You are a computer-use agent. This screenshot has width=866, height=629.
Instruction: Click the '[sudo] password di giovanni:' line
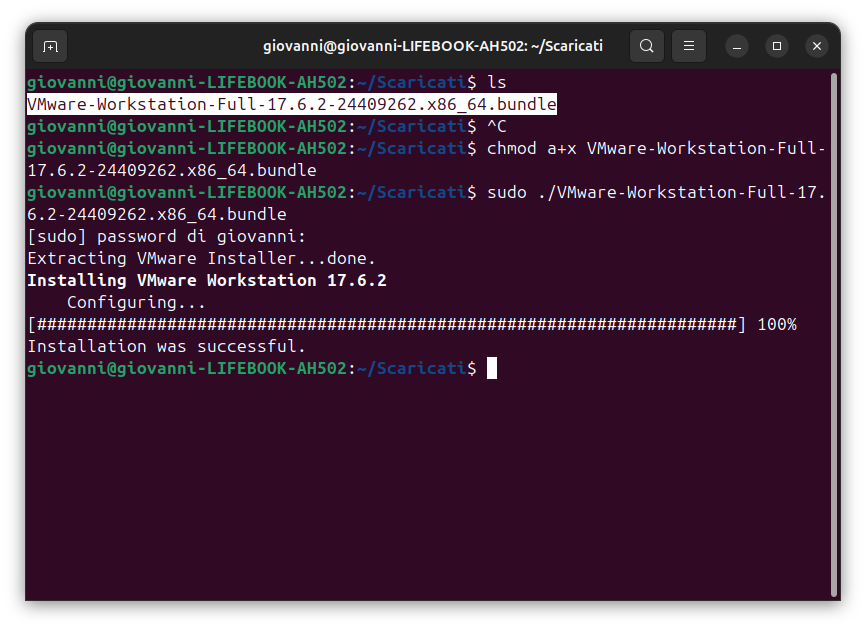click(166, 236)
